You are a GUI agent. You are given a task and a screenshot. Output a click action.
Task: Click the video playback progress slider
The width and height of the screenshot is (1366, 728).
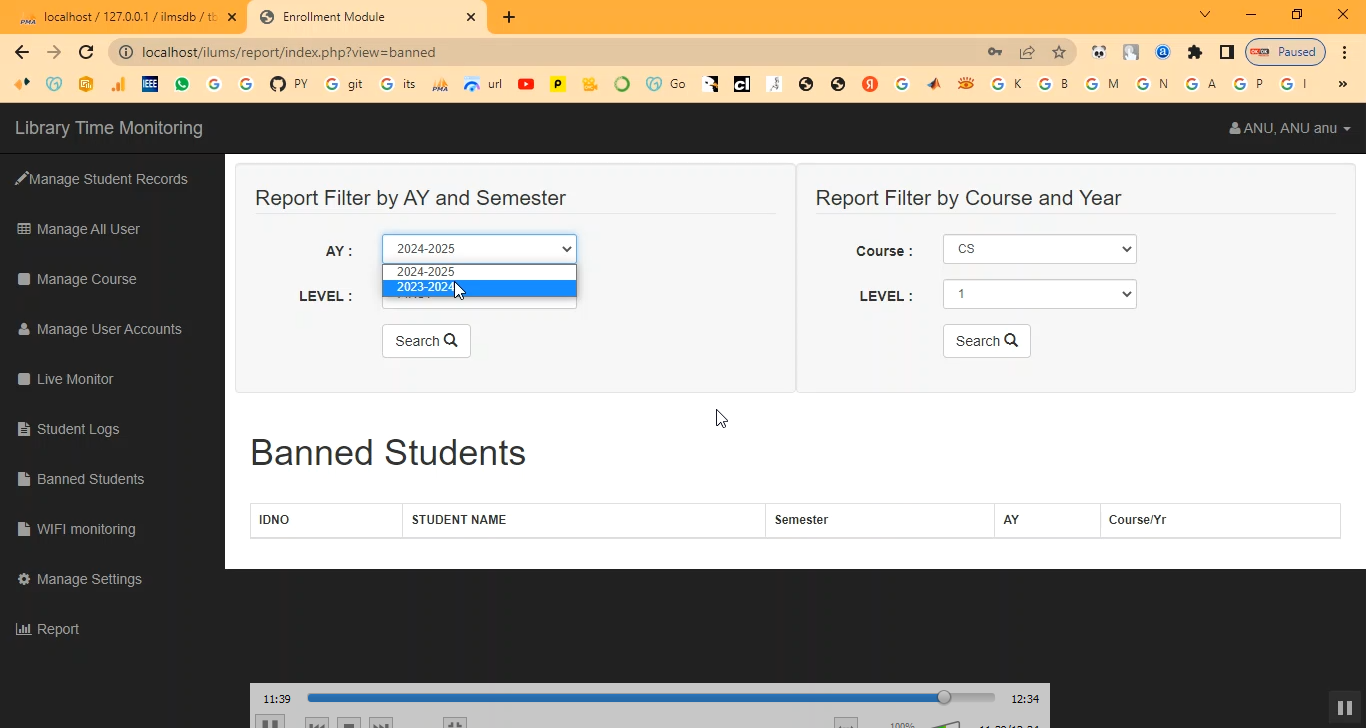pyautogui.click(x=650, y=698)
